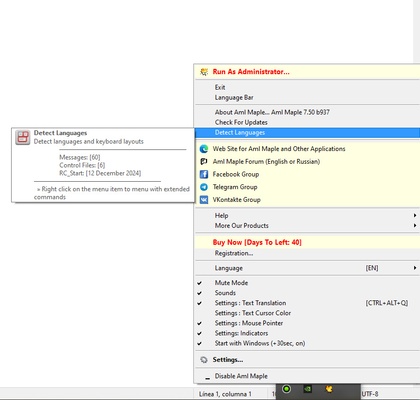Click Buy Now [Days To Left: 40]
Image resolution: width=420 pixels, height=400 pixels.
[x=257, y=242]
